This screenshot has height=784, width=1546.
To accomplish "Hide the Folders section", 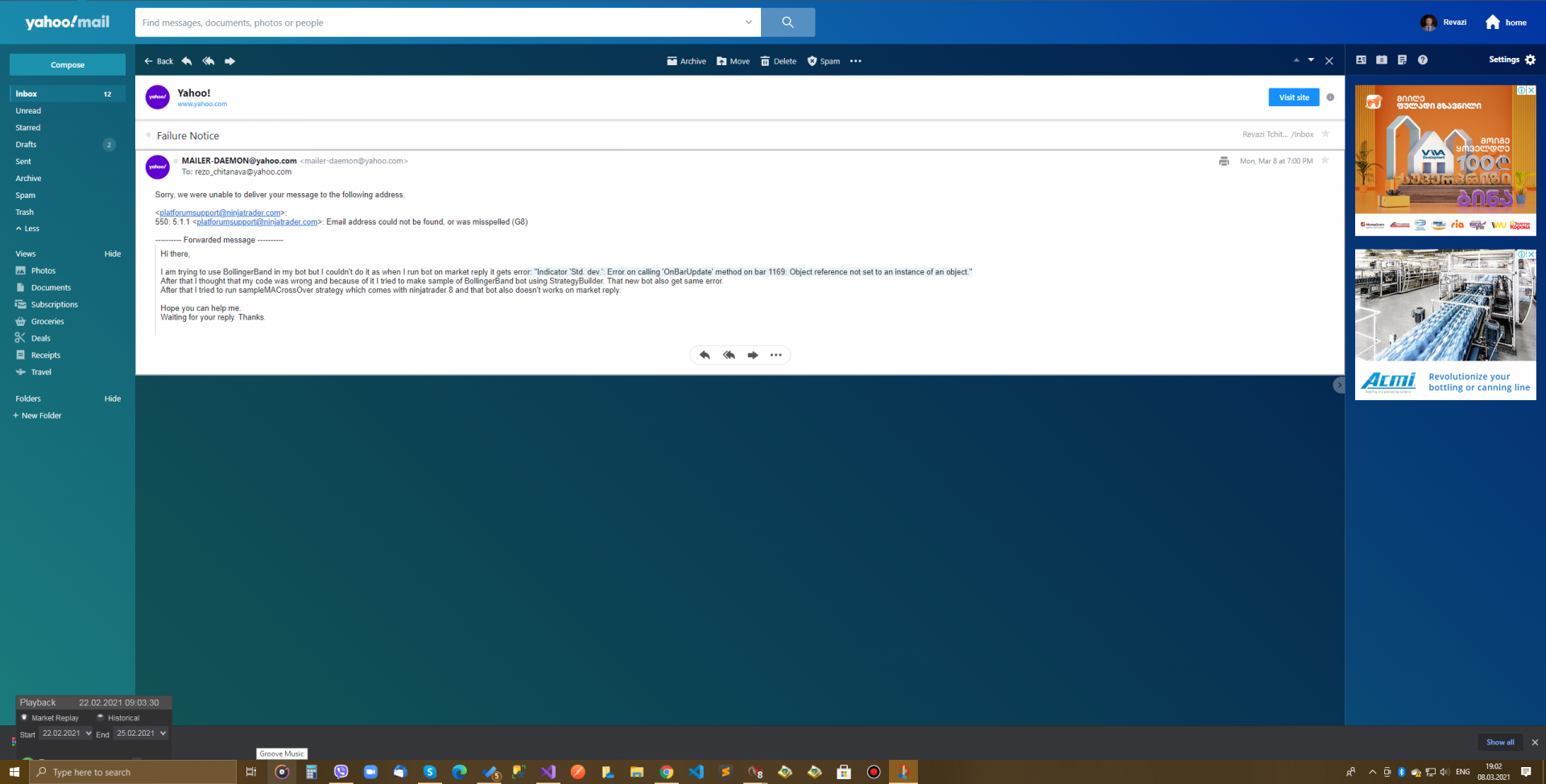I will click(113, 399).
